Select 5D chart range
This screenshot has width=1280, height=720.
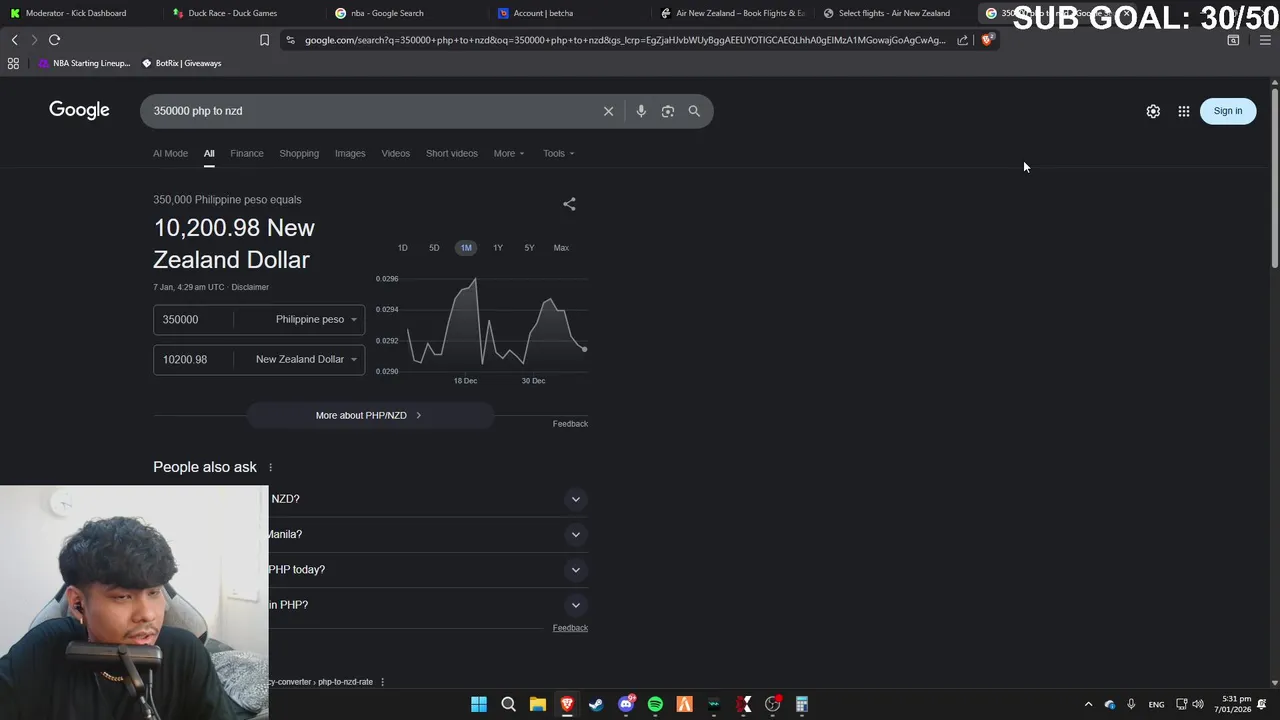point(434,248)
